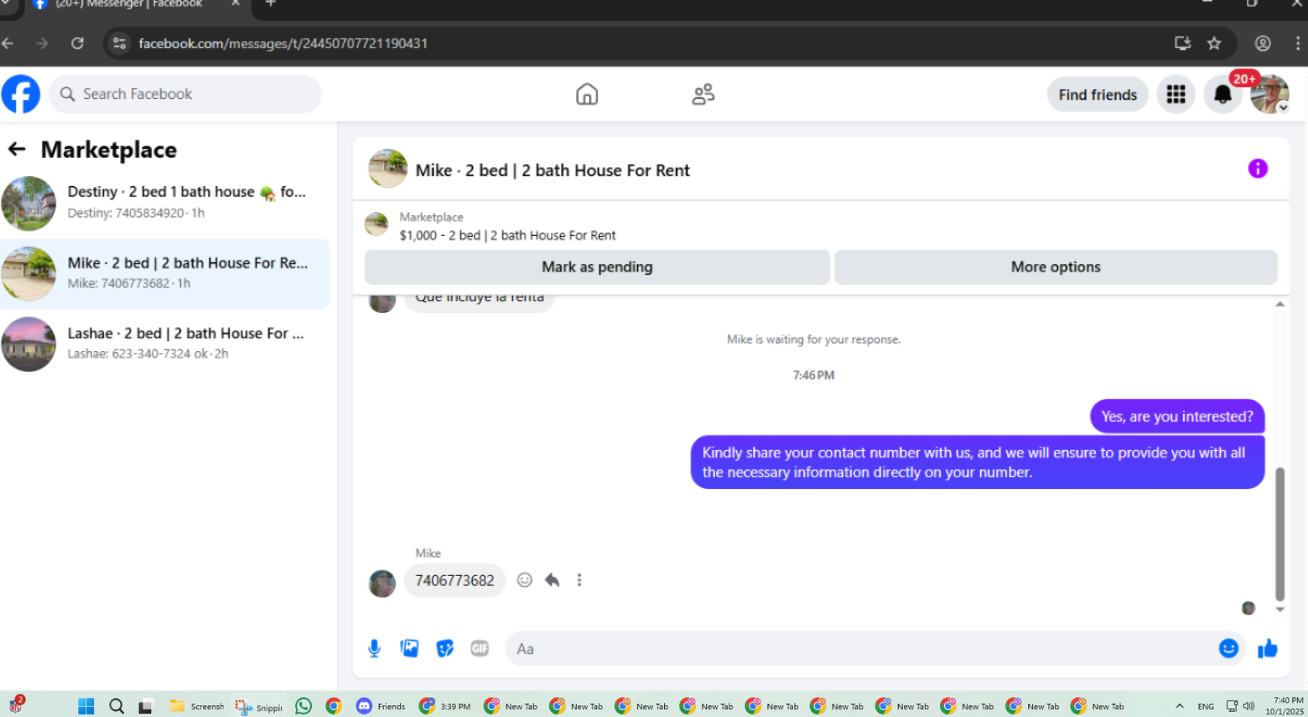Viewport: 1308px width, 717px height.
Task: Reply to Mike's 7406773682 message
Action: [552, 580]
